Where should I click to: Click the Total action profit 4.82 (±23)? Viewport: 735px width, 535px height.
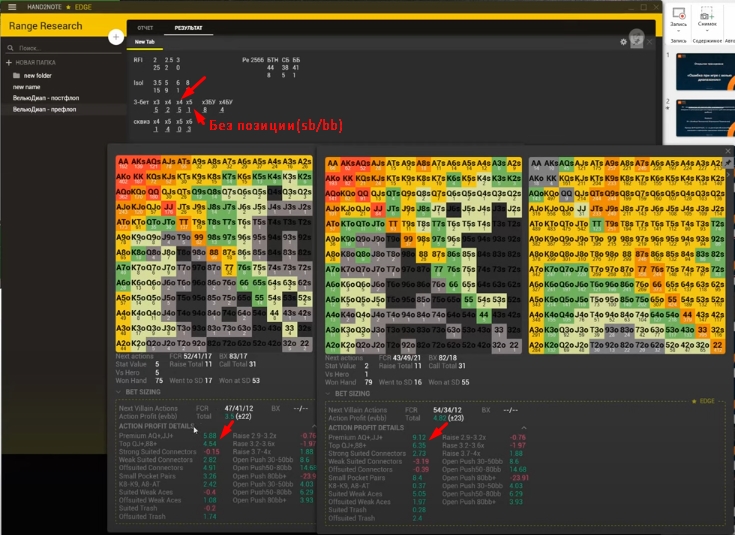[x=449, y=418]
